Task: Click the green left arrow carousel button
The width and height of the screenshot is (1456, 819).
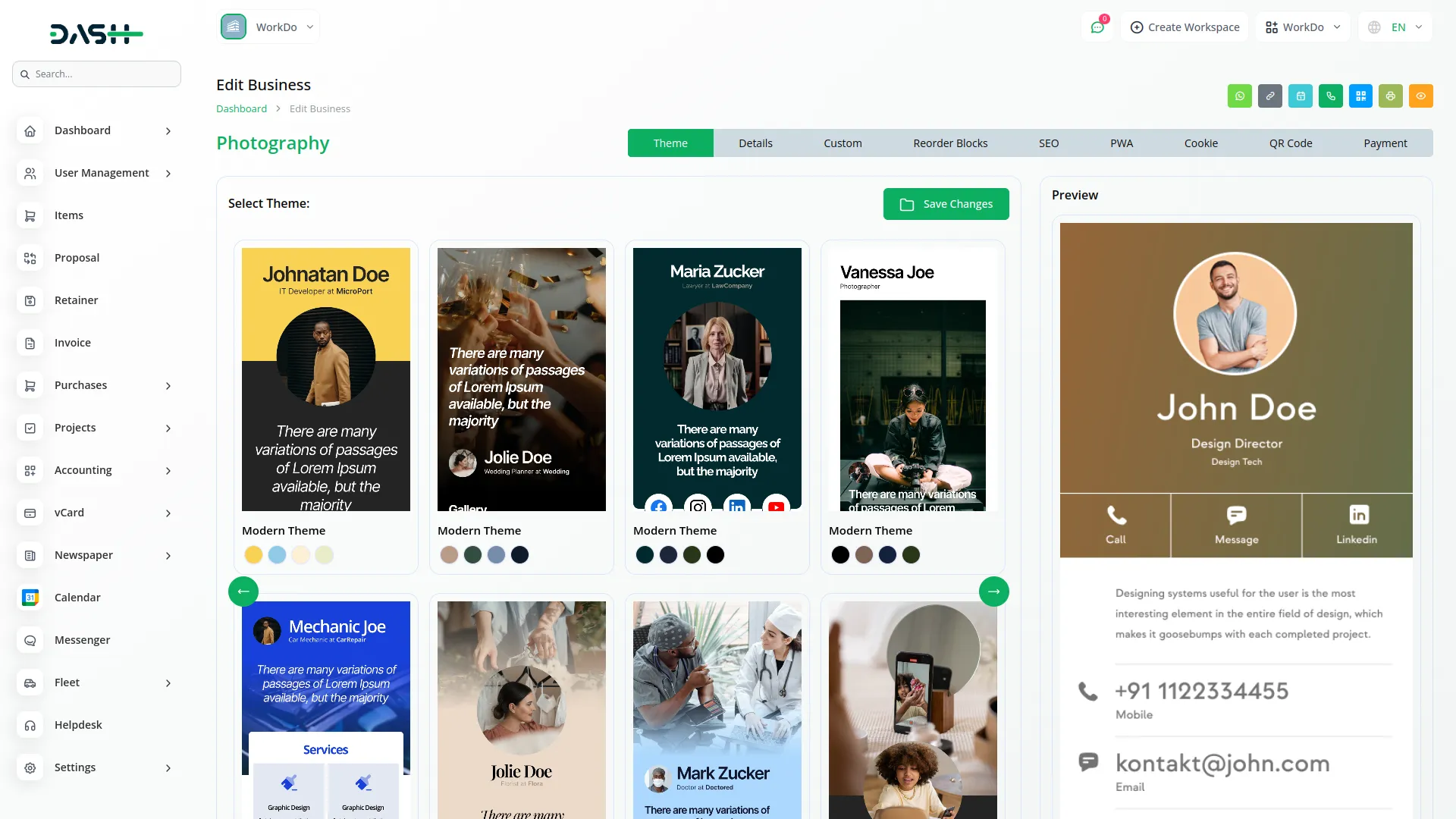Action: click(x=243, y=591)
